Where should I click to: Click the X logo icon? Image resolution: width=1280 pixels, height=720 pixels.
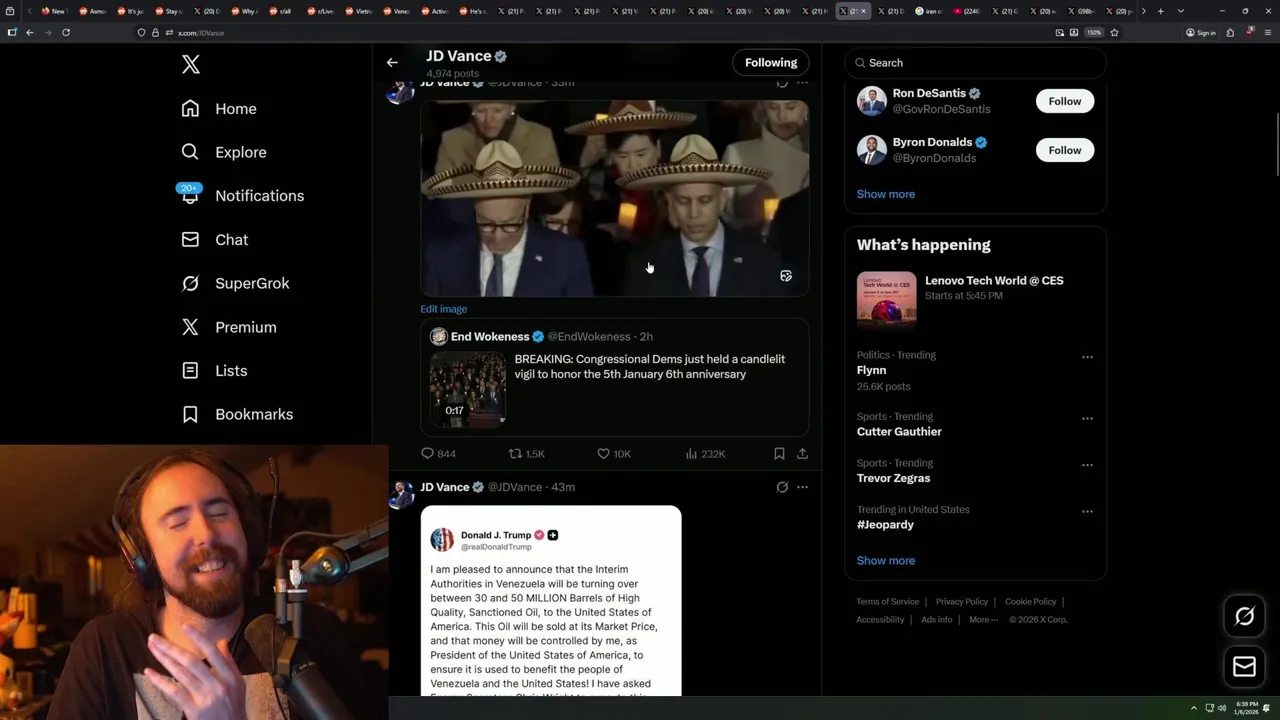pos(191,65)
